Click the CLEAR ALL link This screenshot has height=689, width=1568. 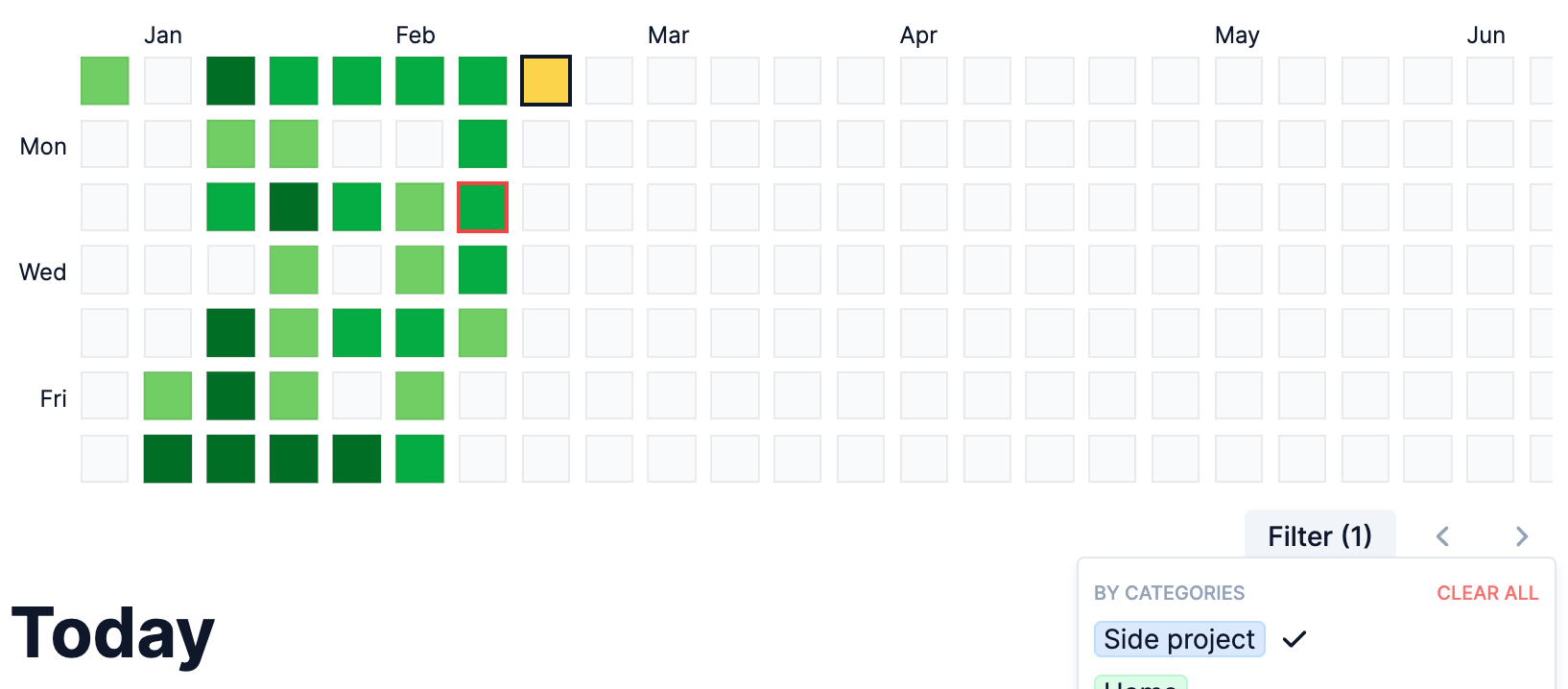click(1486, 593)
